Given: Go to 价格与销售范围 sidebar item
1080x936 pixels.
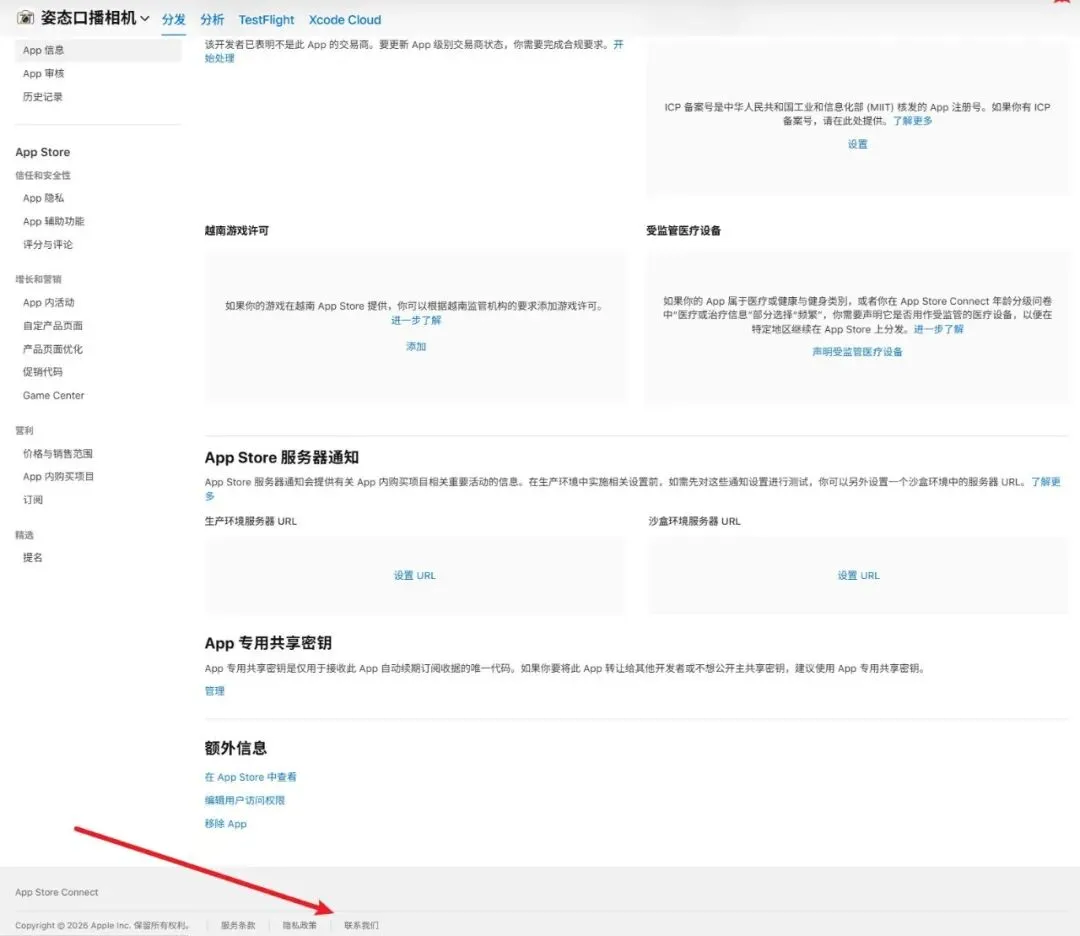Looking at the screenshot, I should pos(58,454).
